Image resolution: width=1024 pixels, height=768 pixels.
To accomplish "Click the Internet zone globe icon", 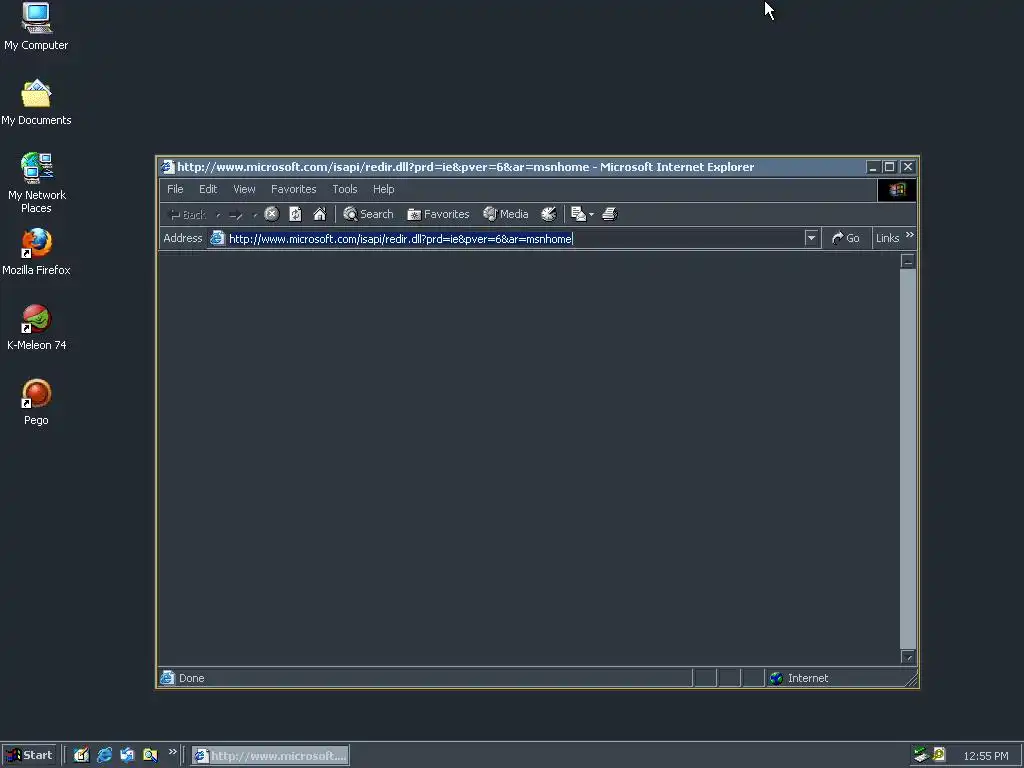I will 776,678.
